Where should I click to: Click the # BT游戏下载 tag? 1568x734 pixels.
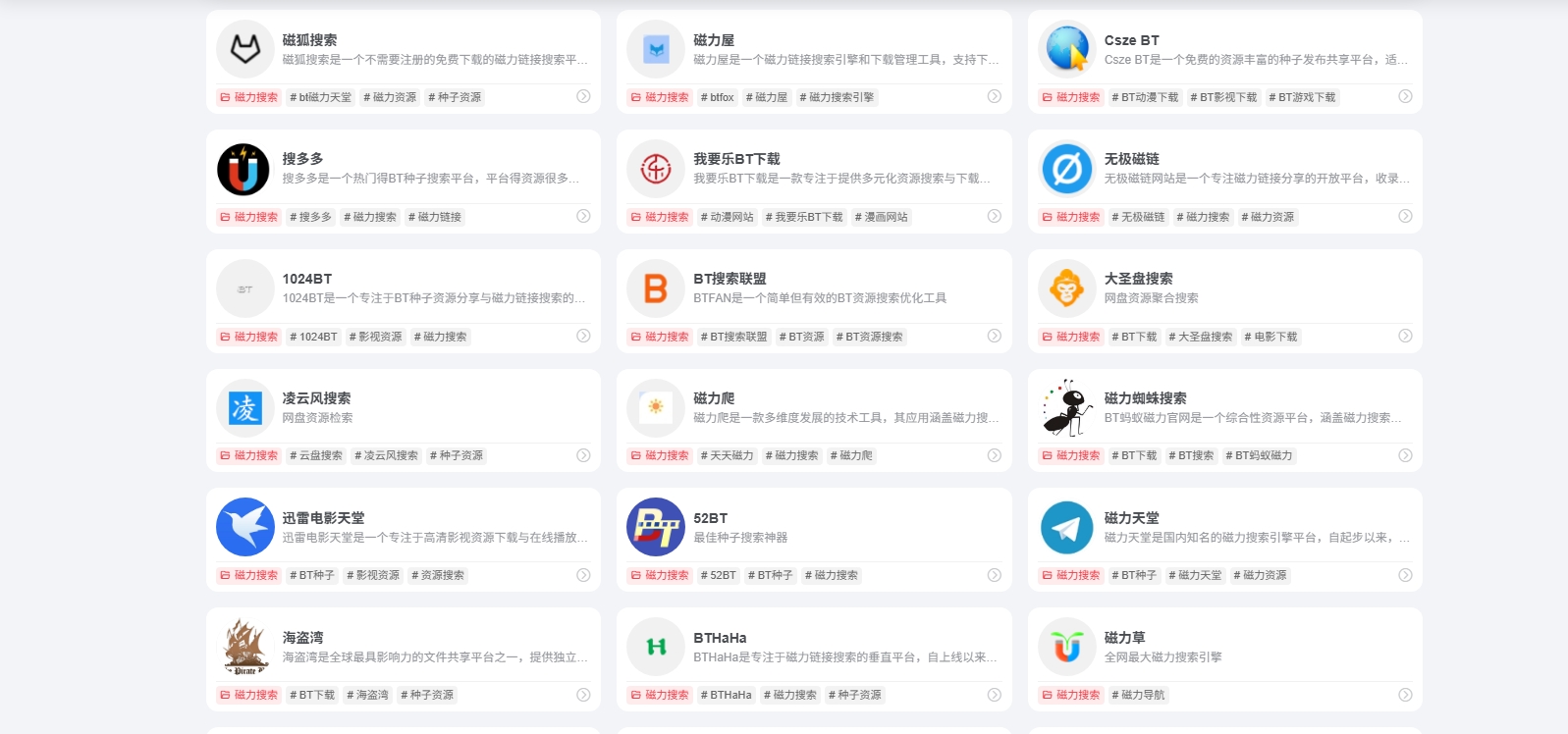click(1302, 97)
